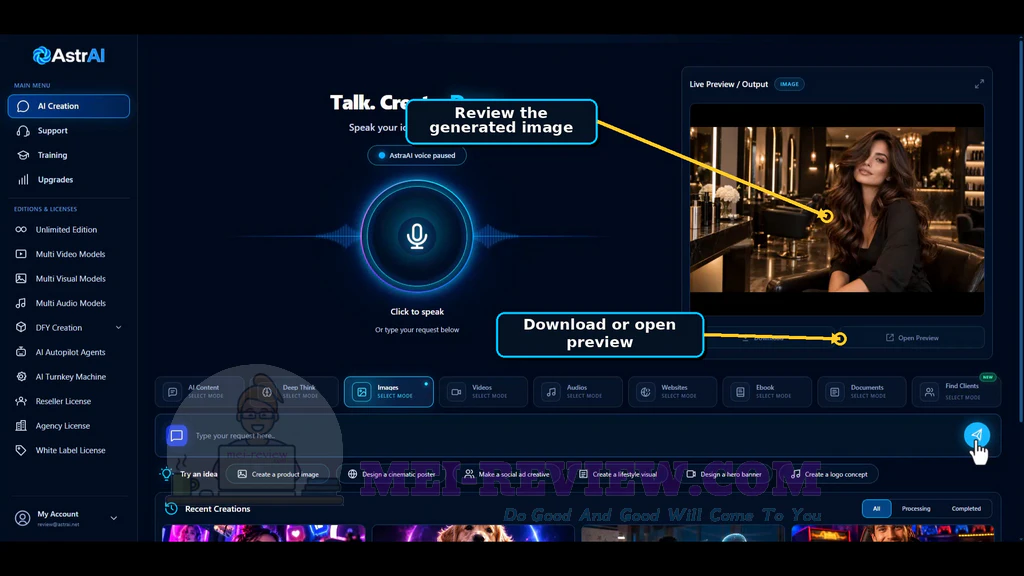1024x576 pixels.
Task: Expand live preview with fullscreen icon
Action: pos(979,84)
